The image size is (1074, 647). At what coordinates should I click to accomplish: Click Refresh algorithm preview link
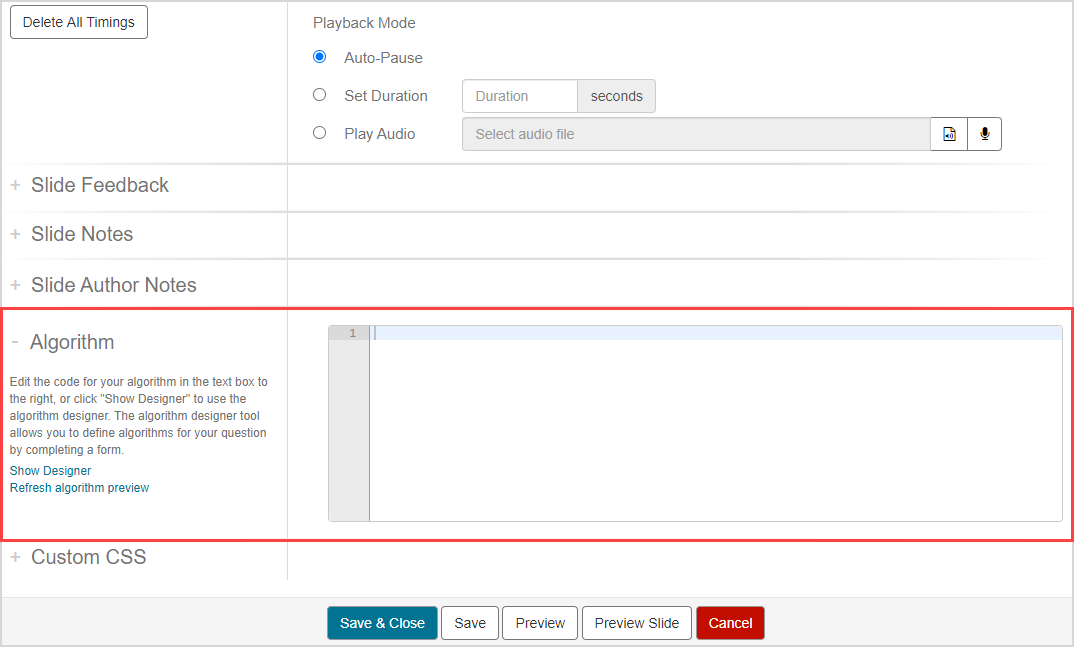click(79, 488)
